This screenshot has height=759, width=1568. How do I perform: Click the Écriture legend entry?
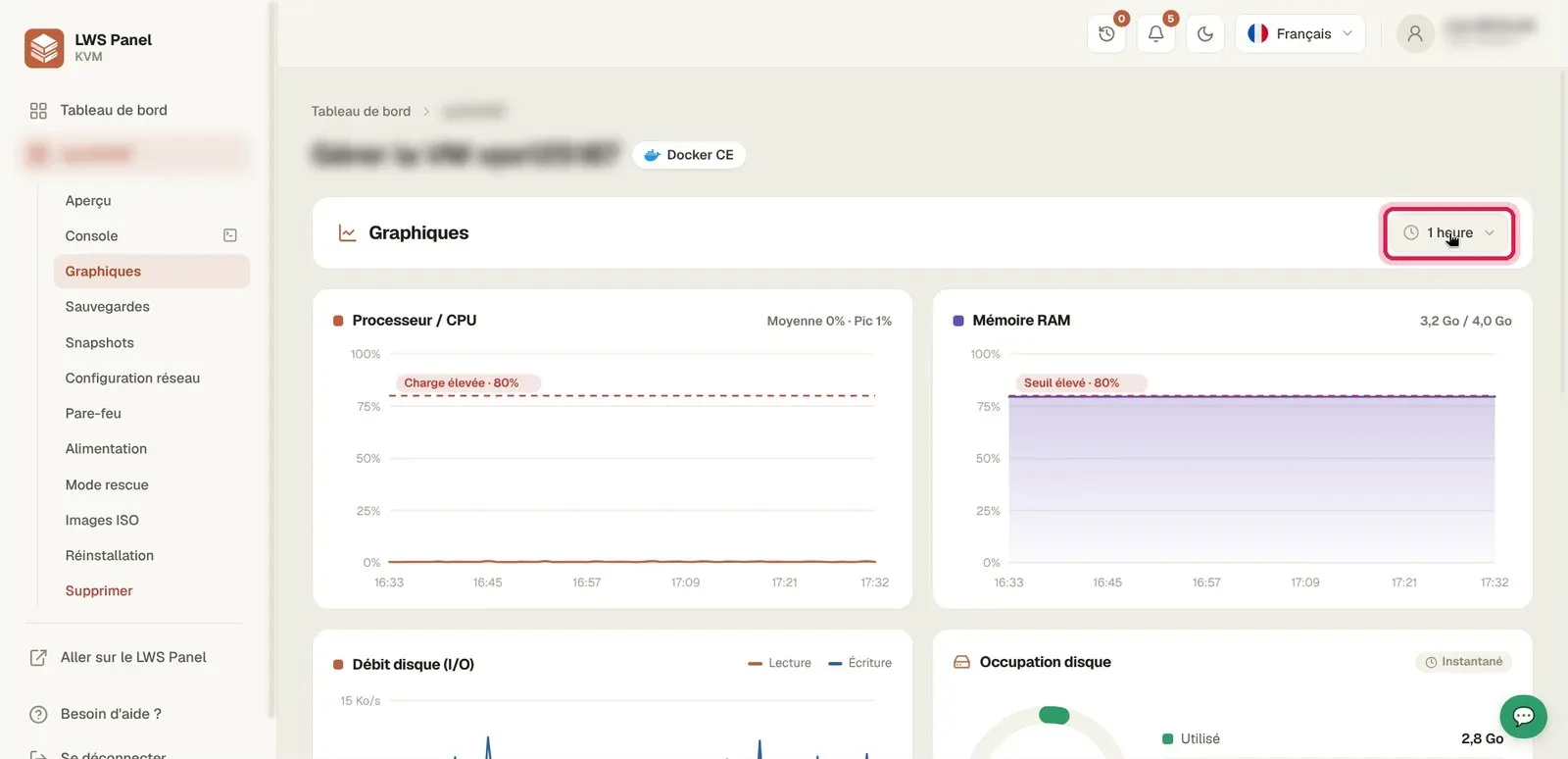point(859,664)
